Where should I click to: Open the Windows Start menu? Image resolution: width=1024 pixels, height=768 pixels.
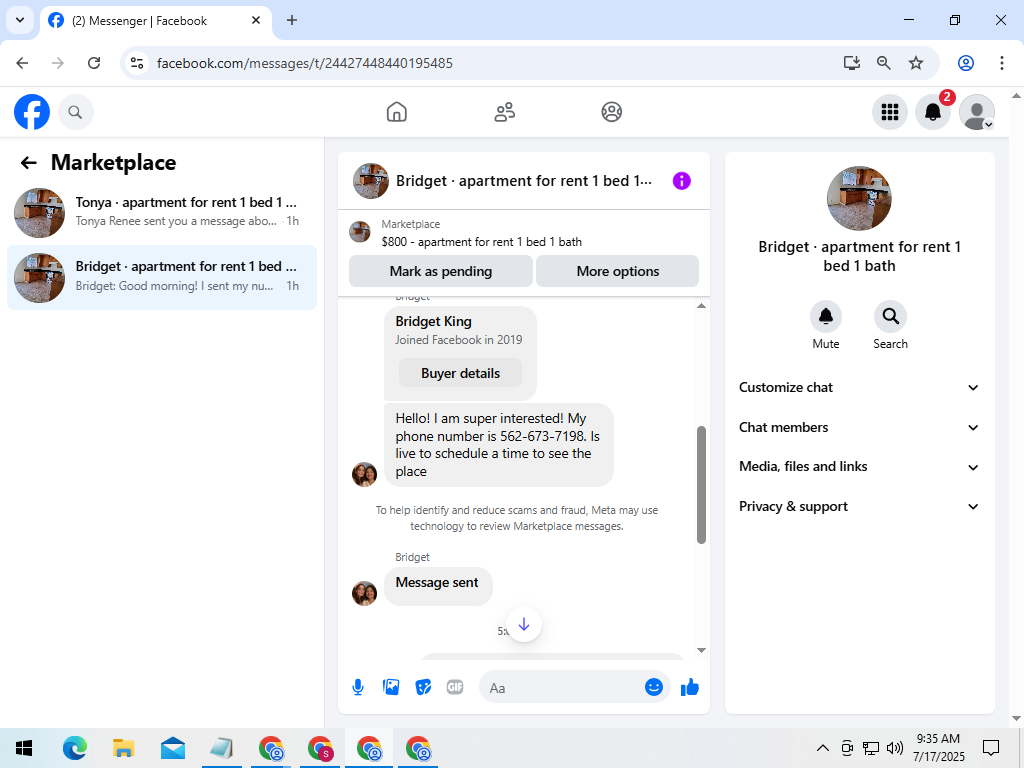[24, 748]
